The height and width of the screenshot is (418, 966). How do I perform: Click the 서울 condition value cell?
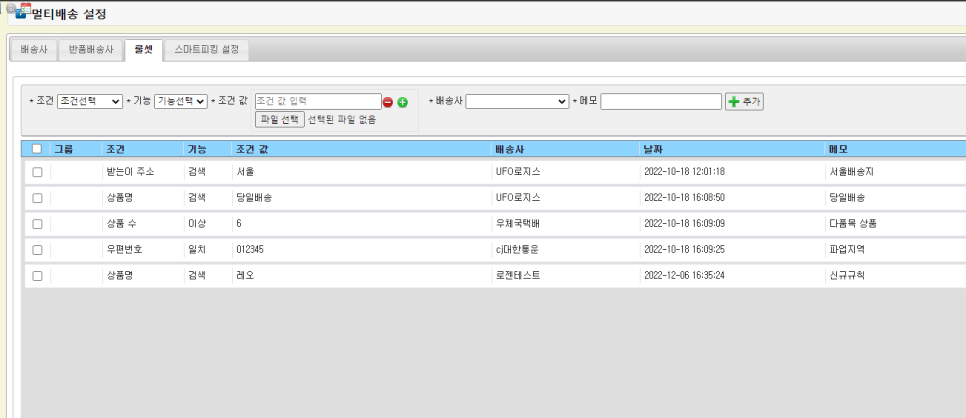245,172
